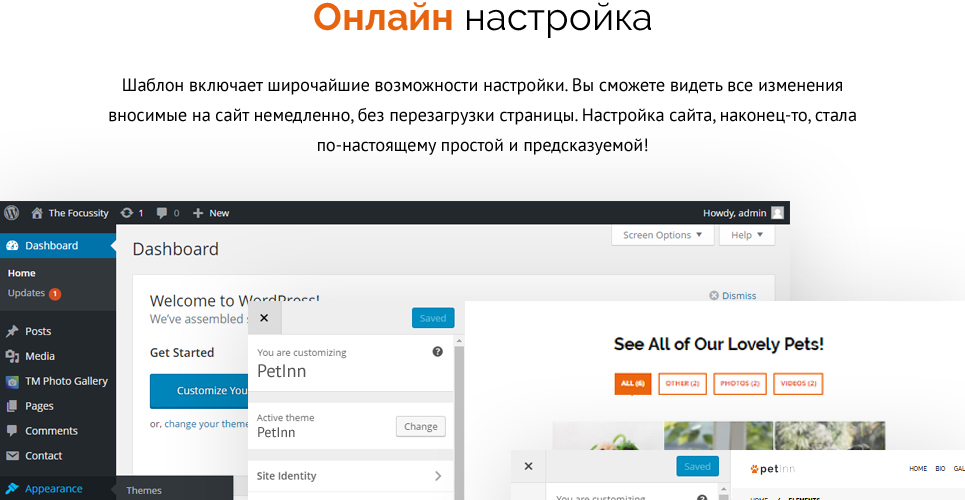
Task: Click the Welcome to WordPress! heading
Action: (234, 300)
